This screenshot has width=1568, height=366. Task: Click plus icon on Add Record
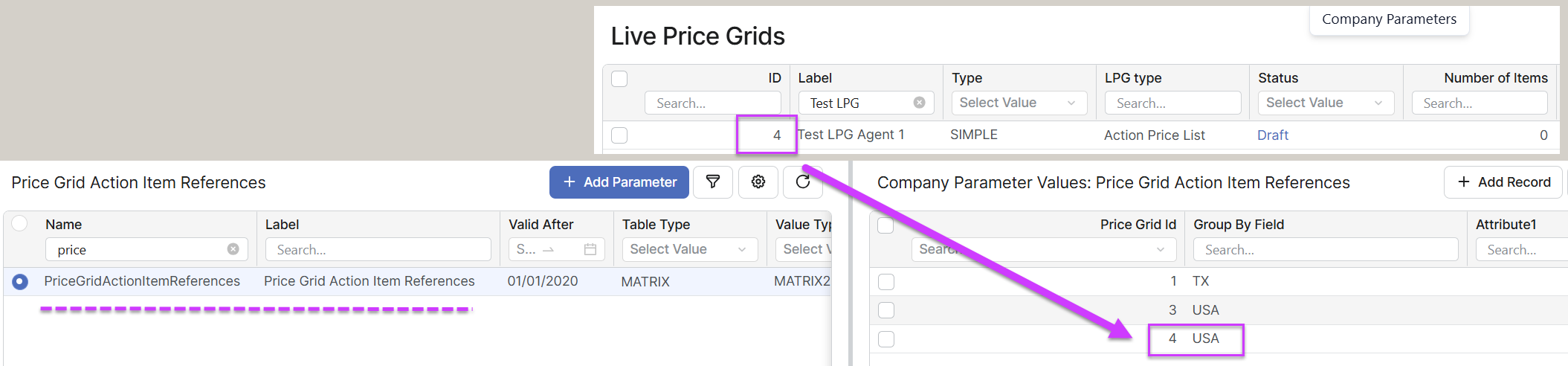[1464, 182]
